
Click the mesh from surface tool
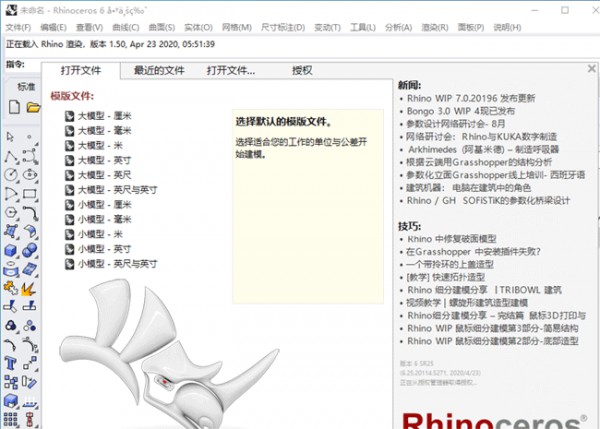30,269
